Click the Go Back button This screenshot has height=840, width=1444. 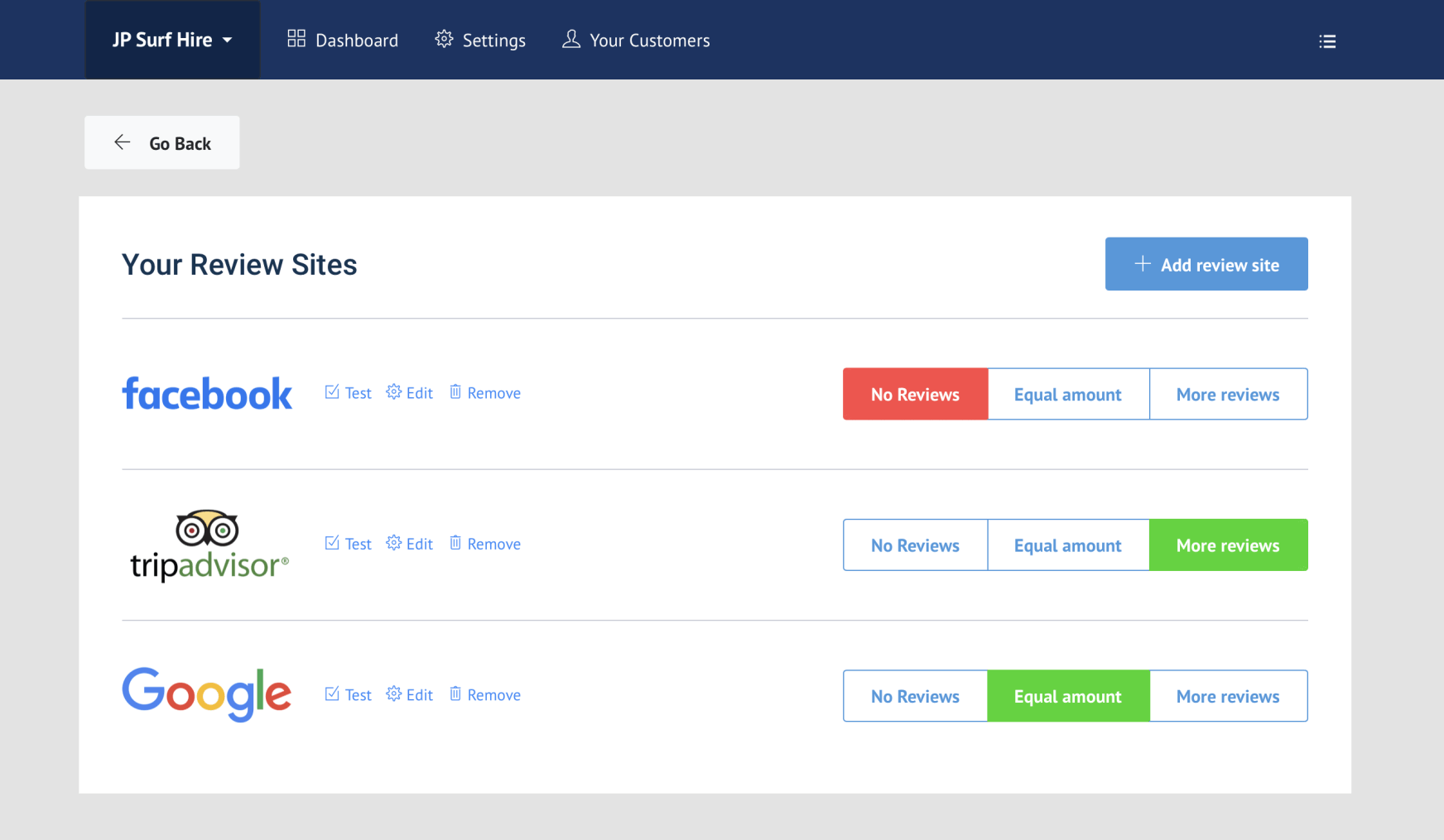tap(162, 142)
